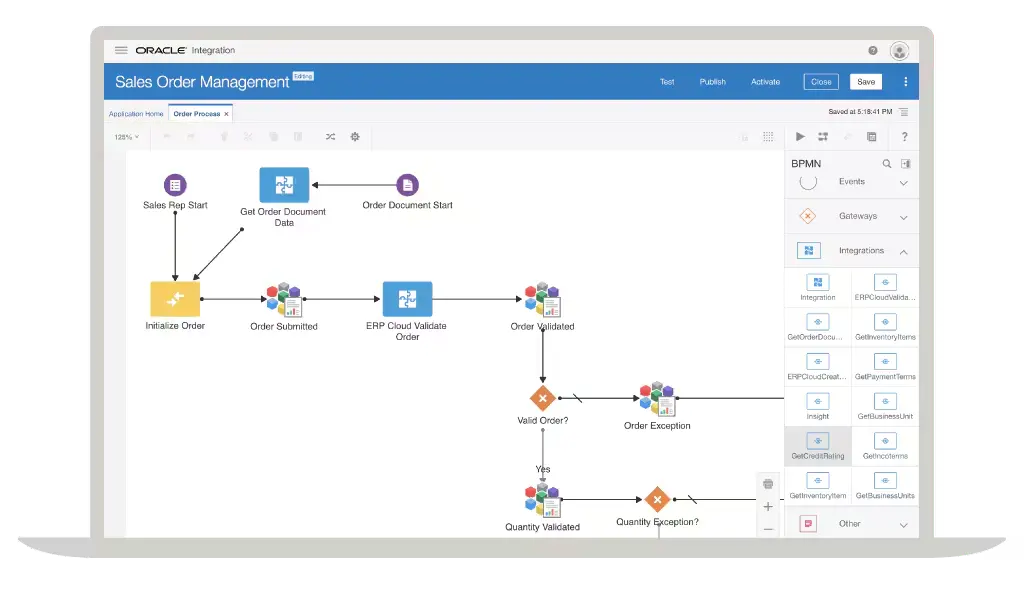Viewport: 1024px width, 600px height.
Task: Select the ERP Cloud Validate Order node
Action: 408,299
